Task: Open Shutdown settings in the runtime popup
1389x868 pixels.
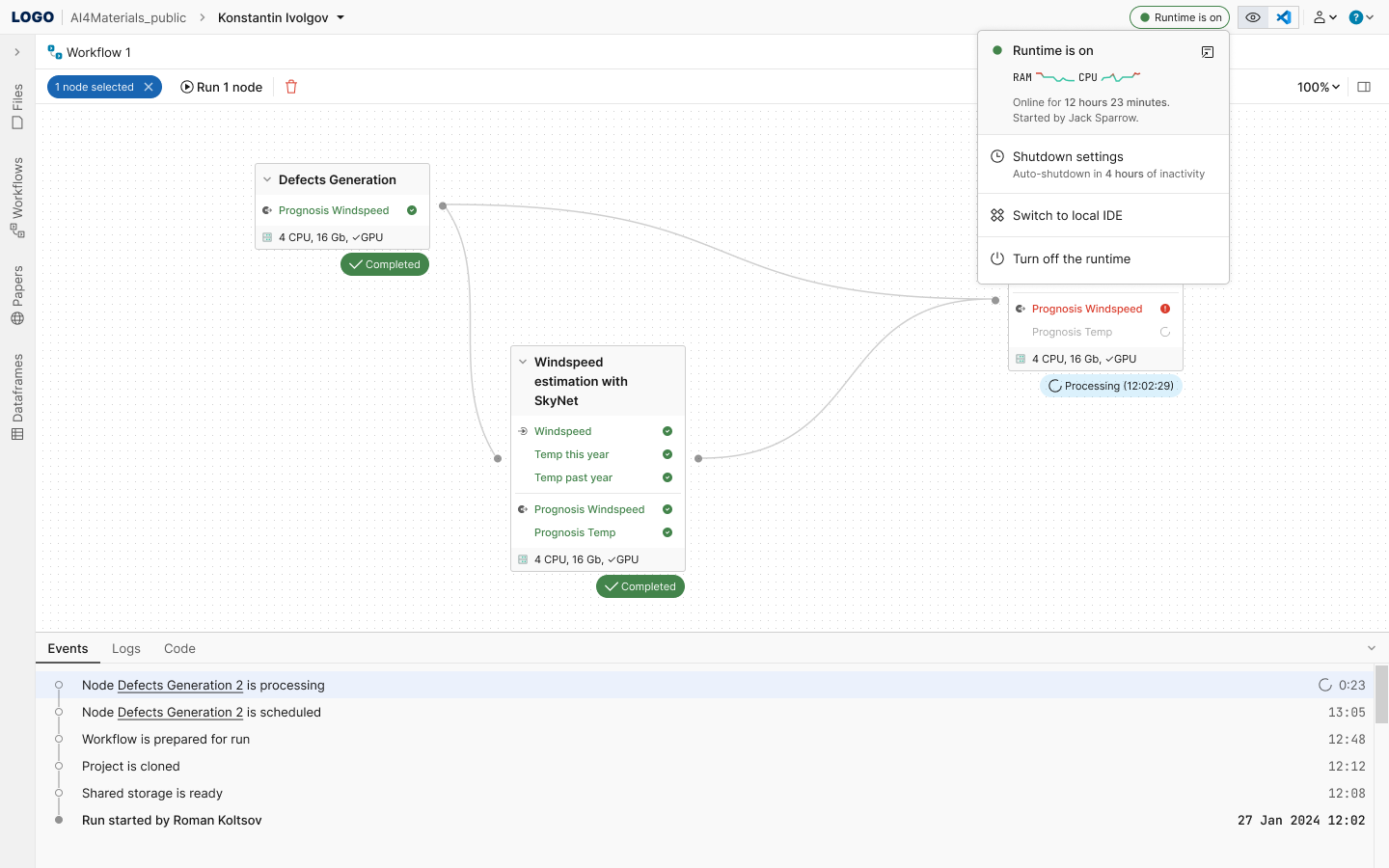Action: point(1068,156)
